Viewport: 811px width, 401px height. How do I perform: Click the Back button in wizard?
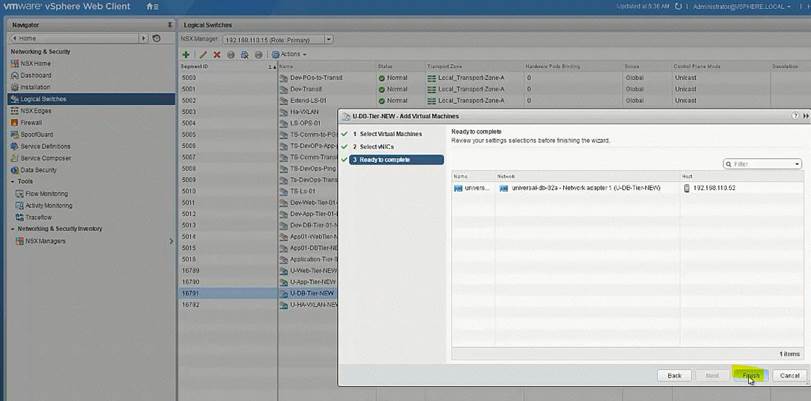coord(675,375)
